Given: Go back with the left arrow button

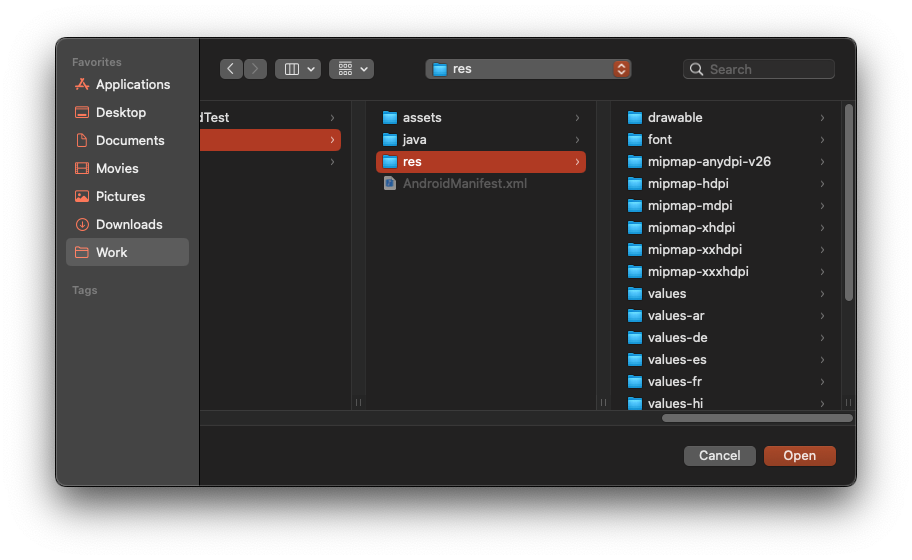Looking at the screenshot, I should click(x=231, y=69).
